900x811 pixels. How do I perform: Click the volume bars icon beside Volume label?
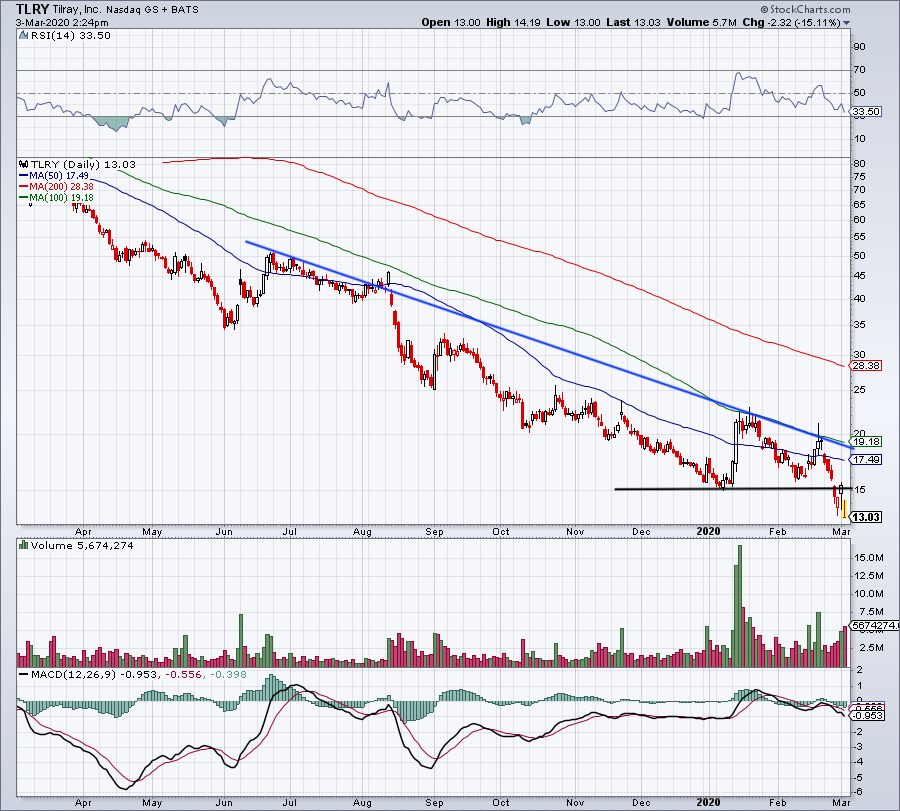click(x=24, y=548)
